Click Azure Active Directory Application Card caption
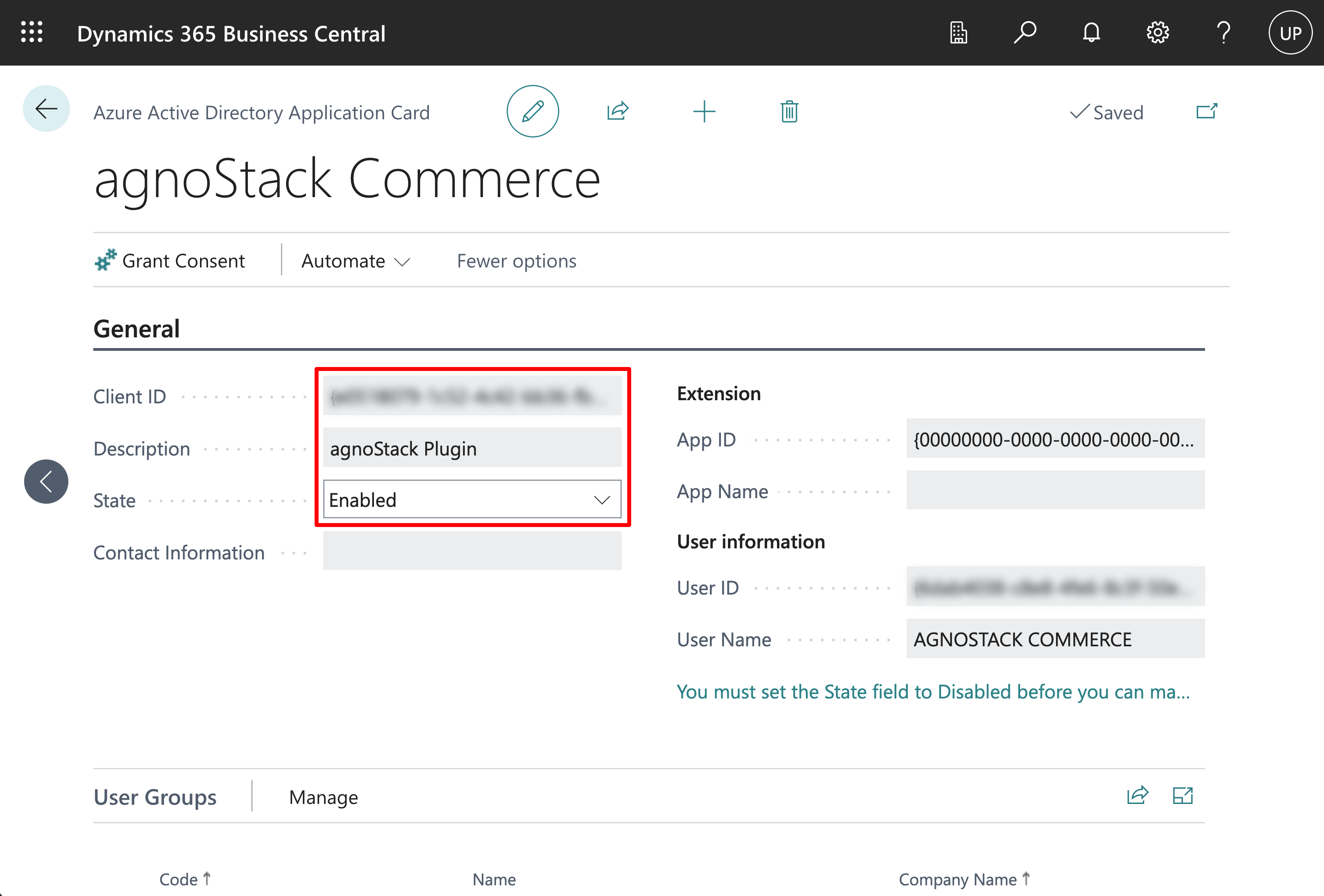This screenshot has width=1324, height=896. (x=262, y=112)
